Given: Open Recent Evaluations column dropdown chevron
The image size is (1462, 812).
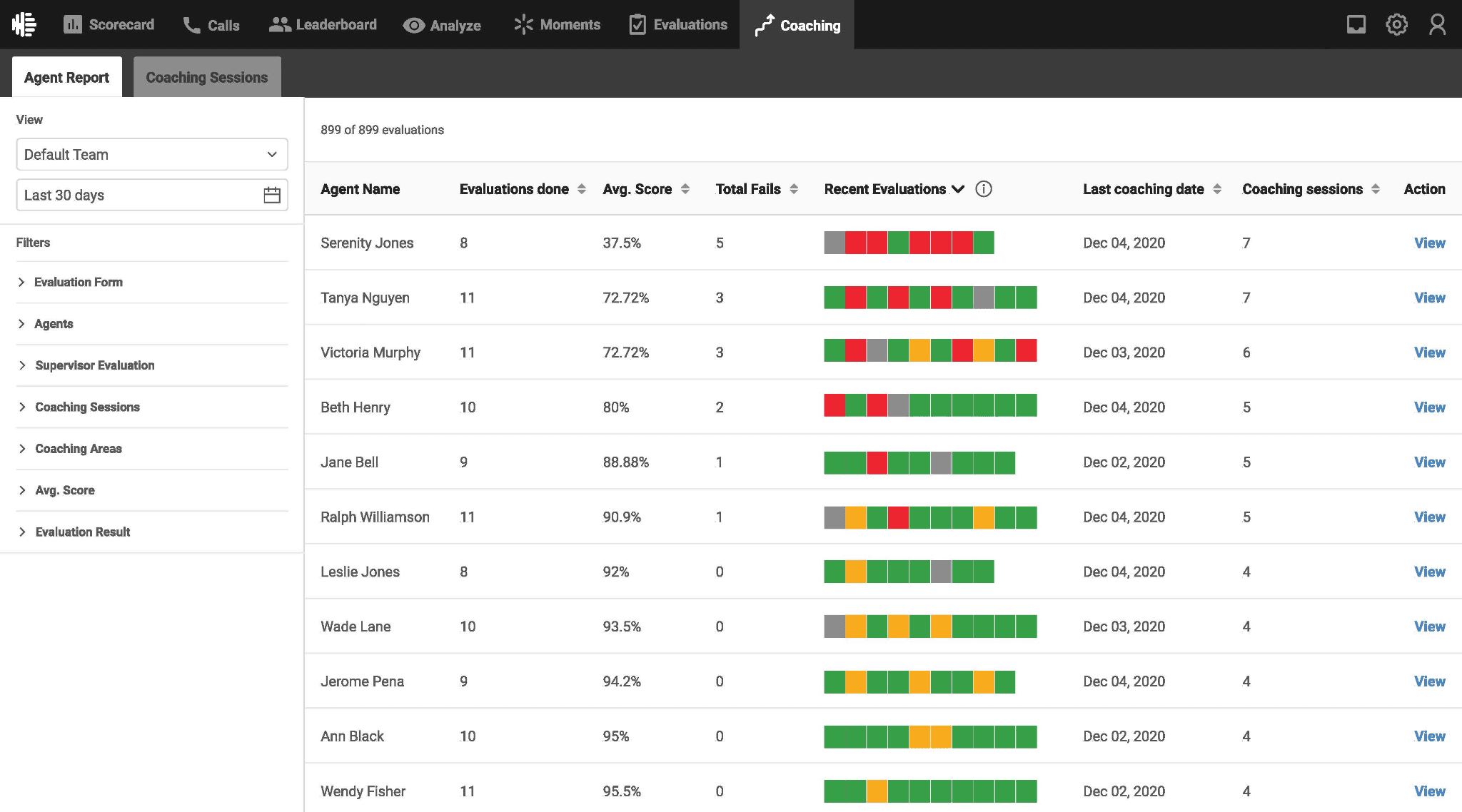Looking at the screenshot, I should pos(958,189).
